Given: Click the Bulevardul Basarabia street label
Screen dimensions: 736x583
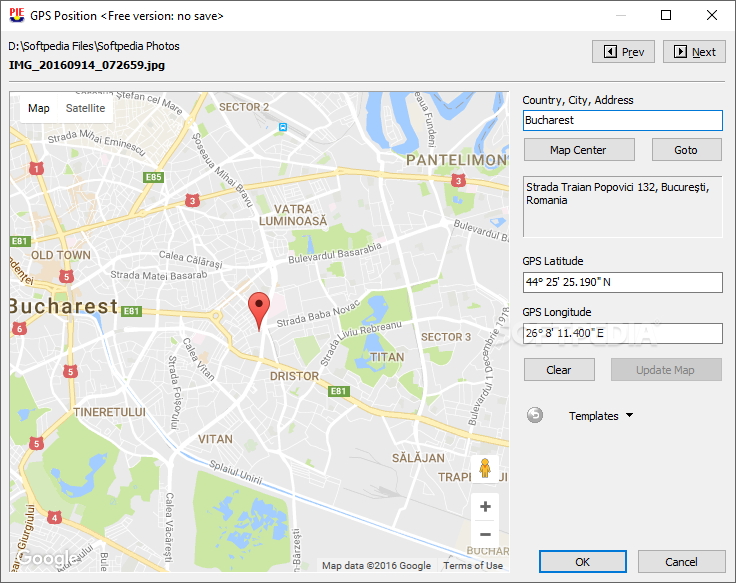Looking at the screenshot, I should pyautogui.click(x=335, y=253).
